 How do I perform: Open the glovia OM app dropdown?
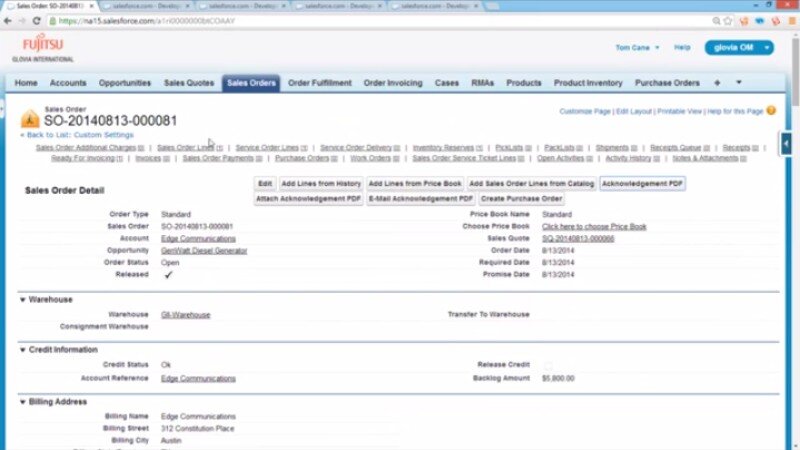[739, 47]
